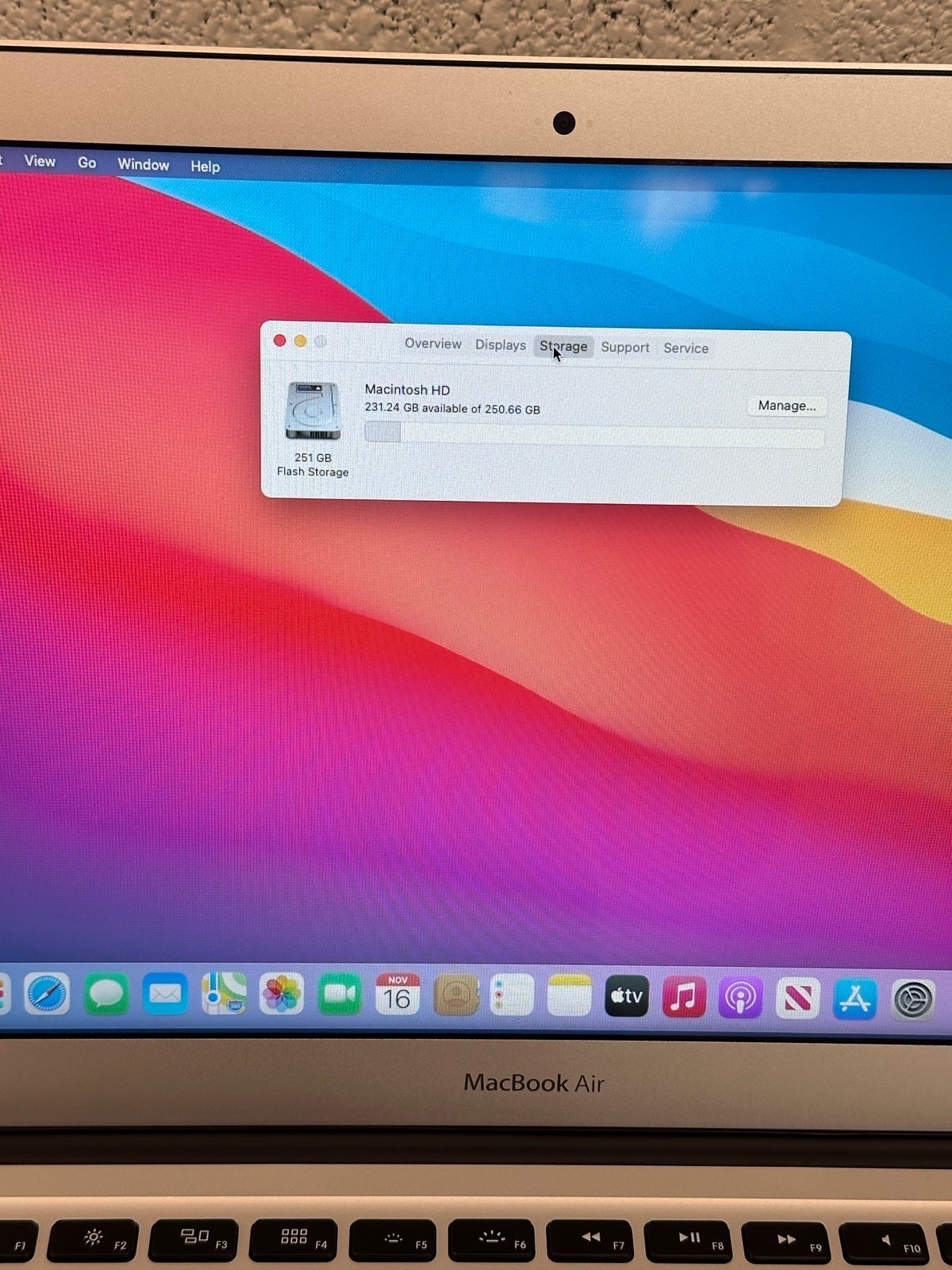Launch News app from Dock
Screen dimensions: 952x1270
coord(798,999)
